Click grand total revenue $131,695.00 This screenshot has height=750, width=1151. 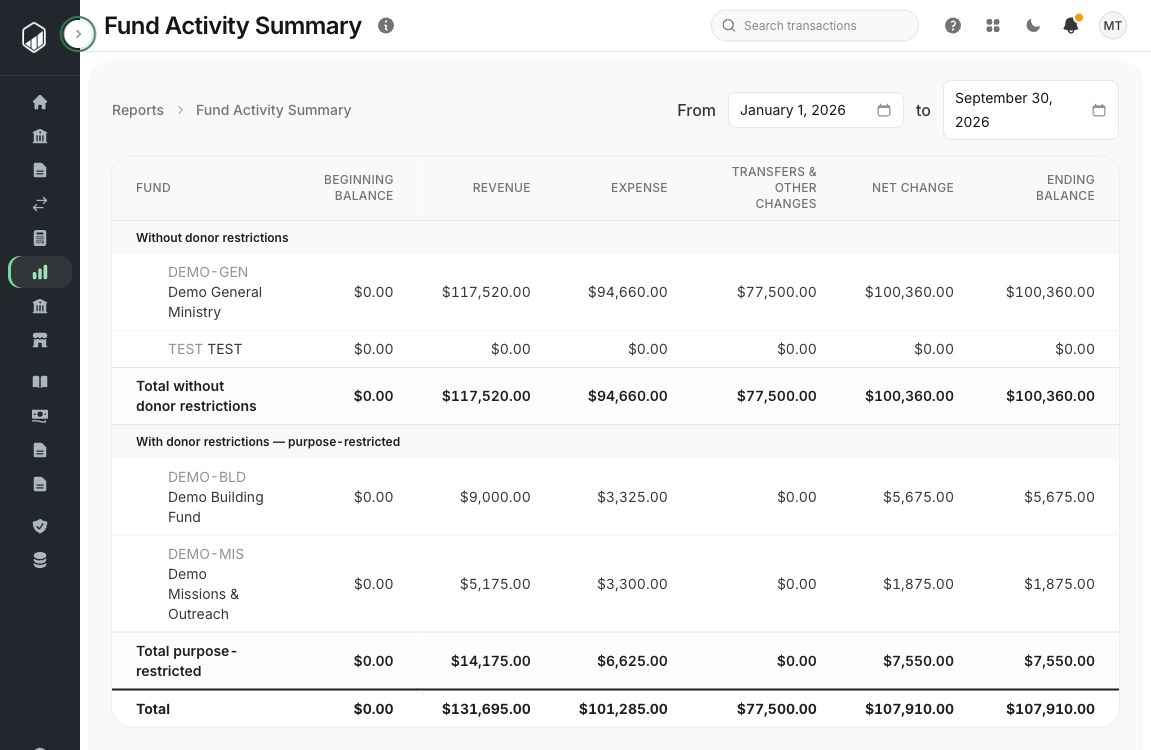[x=486, y=709]
